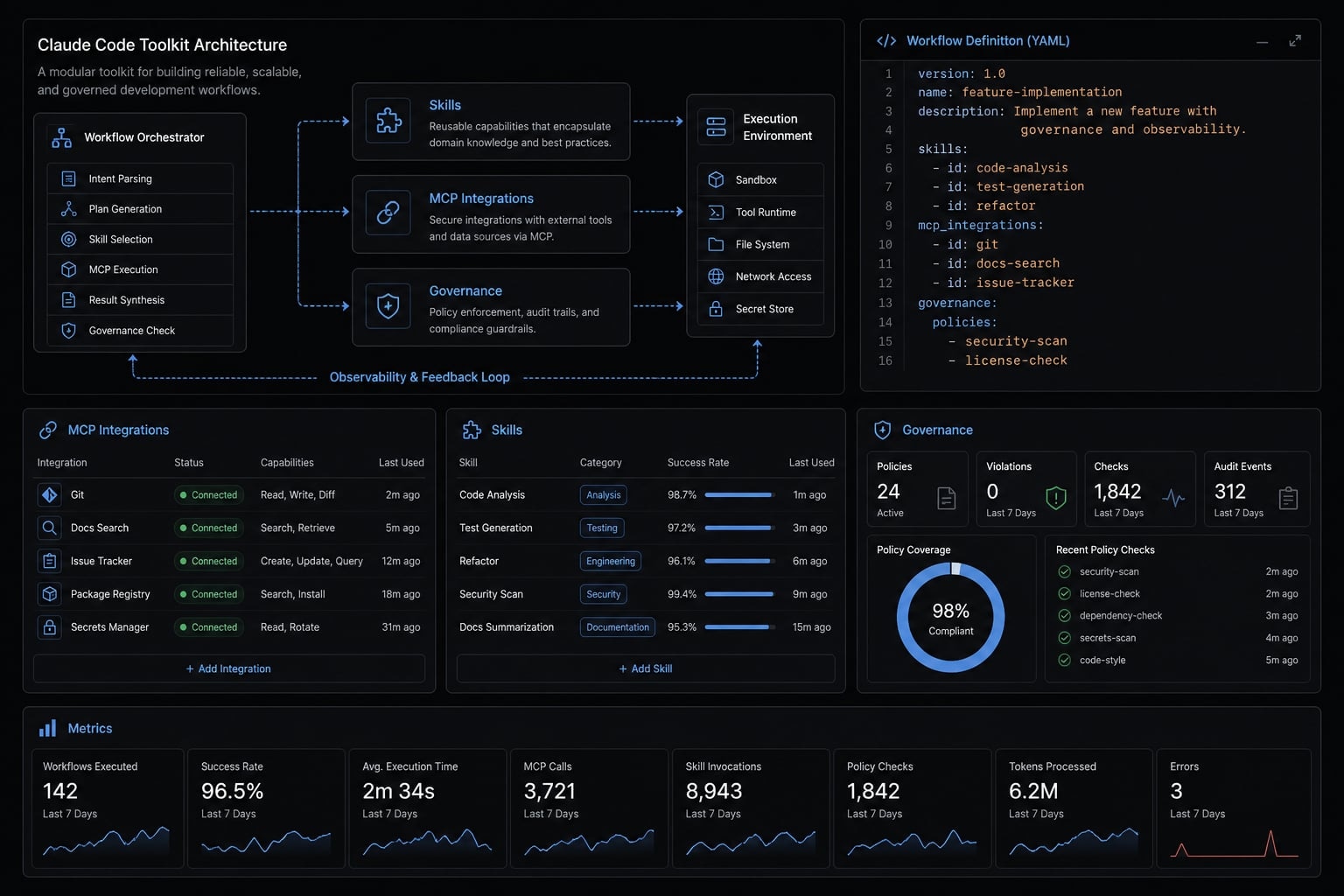
Task: Click the Metrics bar chart icon
Action: pyautogui.click(x=47, y=728)
